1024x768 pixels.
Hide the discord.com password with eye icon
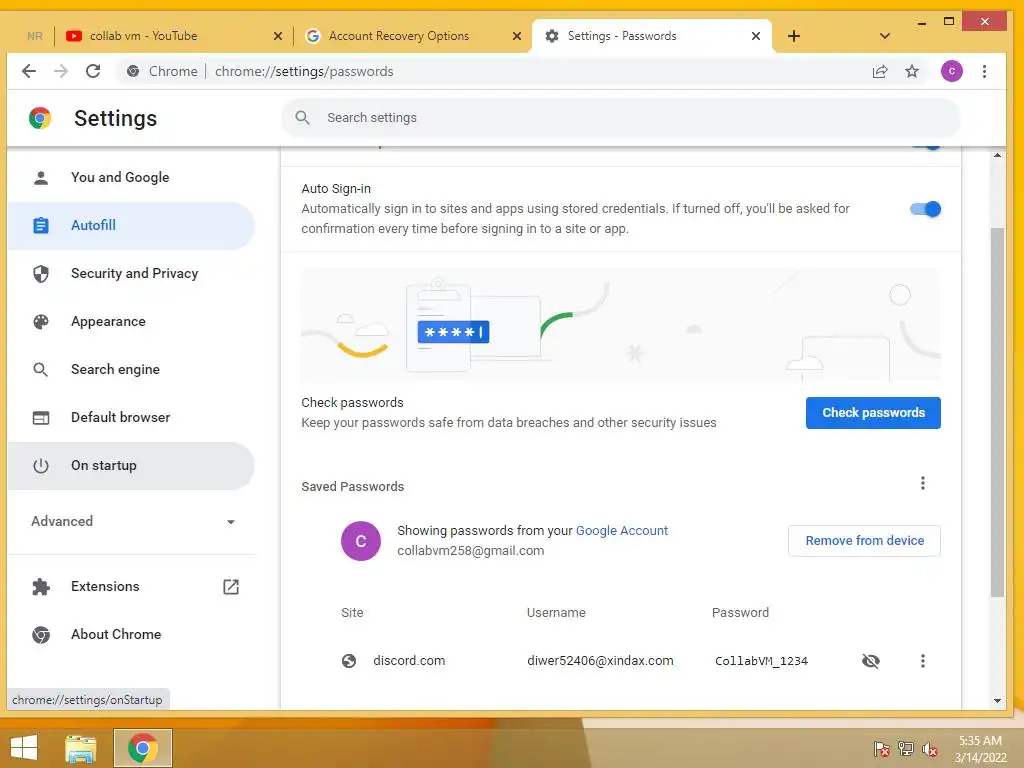[871, 661]
